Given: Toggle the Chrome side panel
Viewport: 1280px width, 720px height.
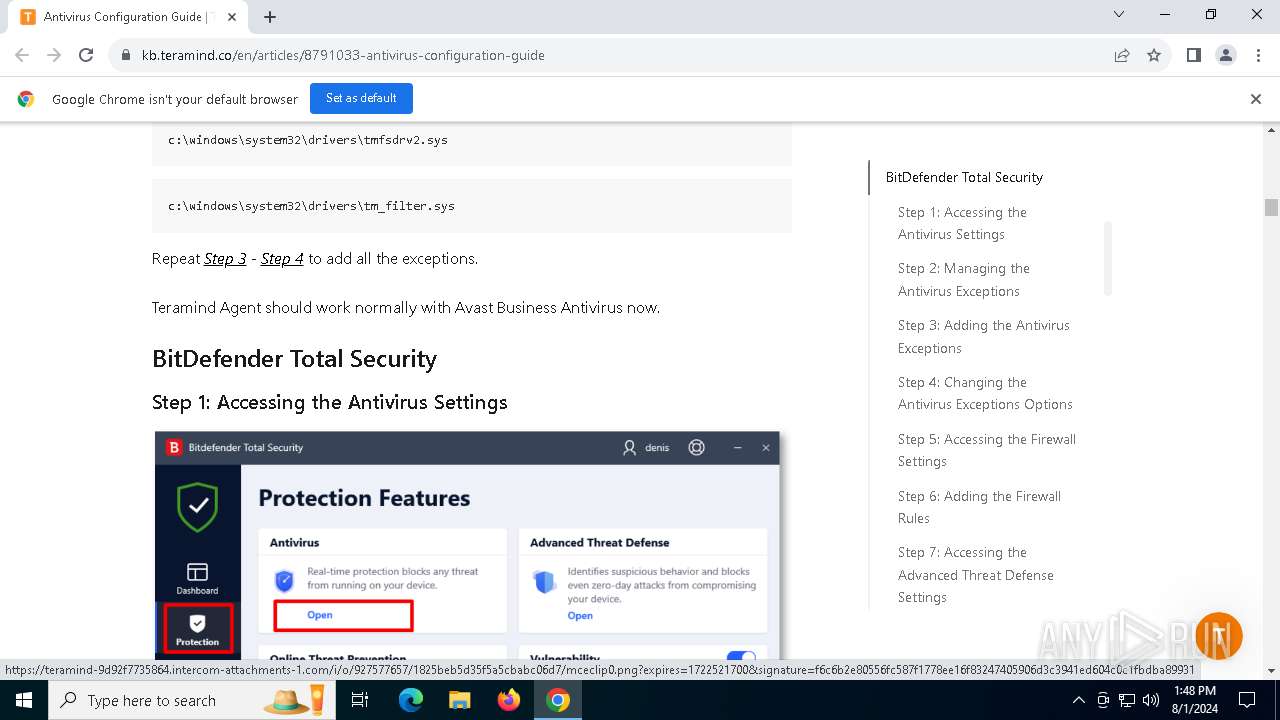Looking at the screenshot, I should (x=1193, y=55).
